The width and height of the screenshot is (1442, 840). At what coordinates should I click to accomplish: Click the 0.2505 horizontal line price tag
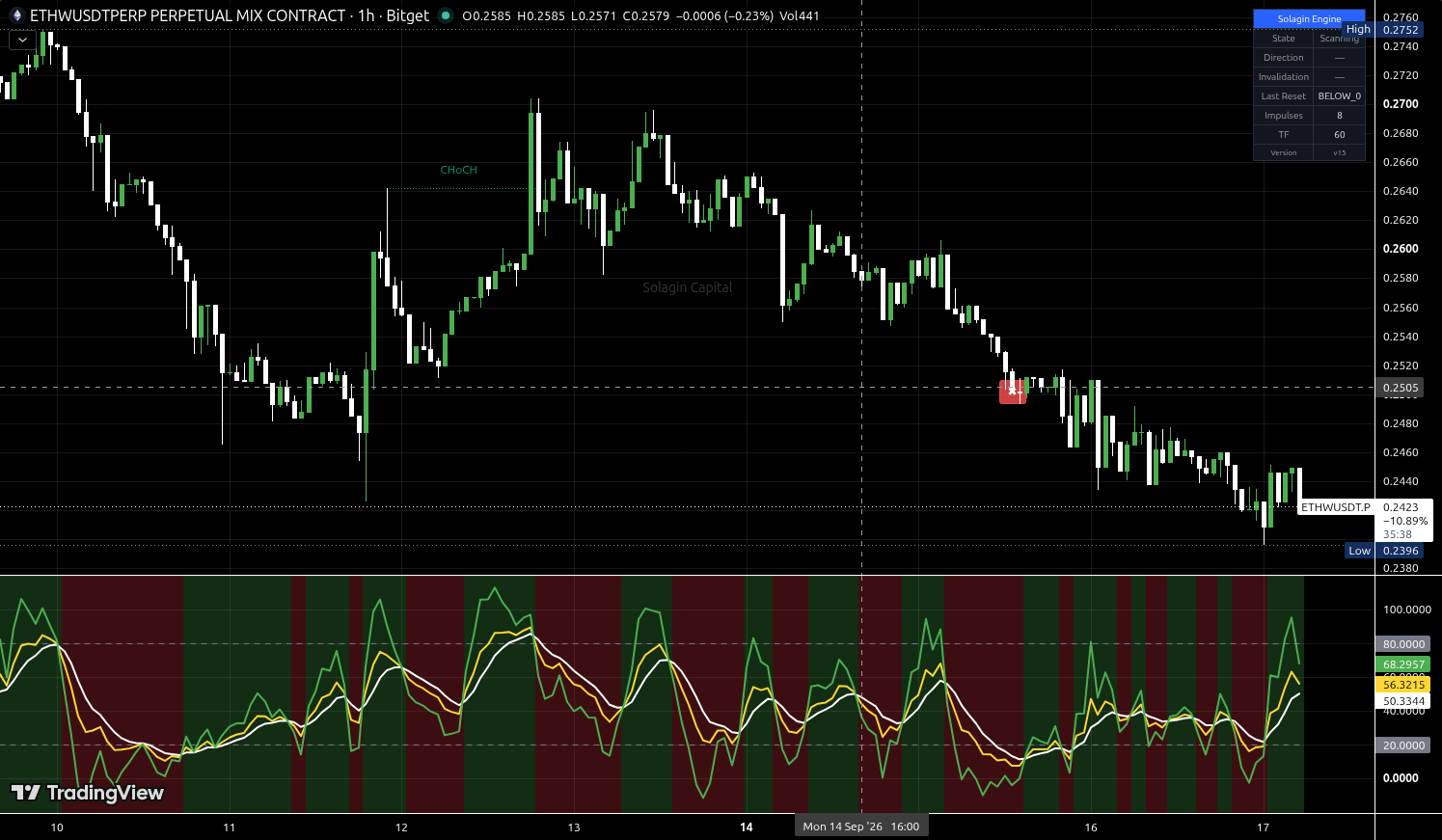pyautogui.click(x=1401, y=388)
